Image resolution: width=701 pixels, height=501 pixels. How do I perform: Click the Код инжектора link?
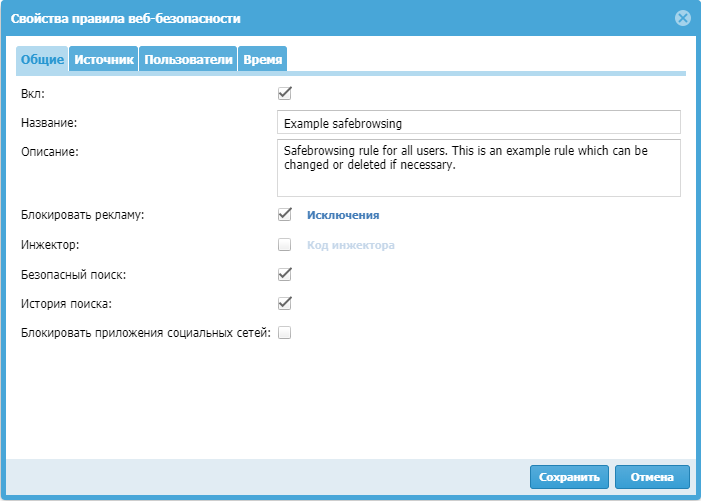click(351, 245)
